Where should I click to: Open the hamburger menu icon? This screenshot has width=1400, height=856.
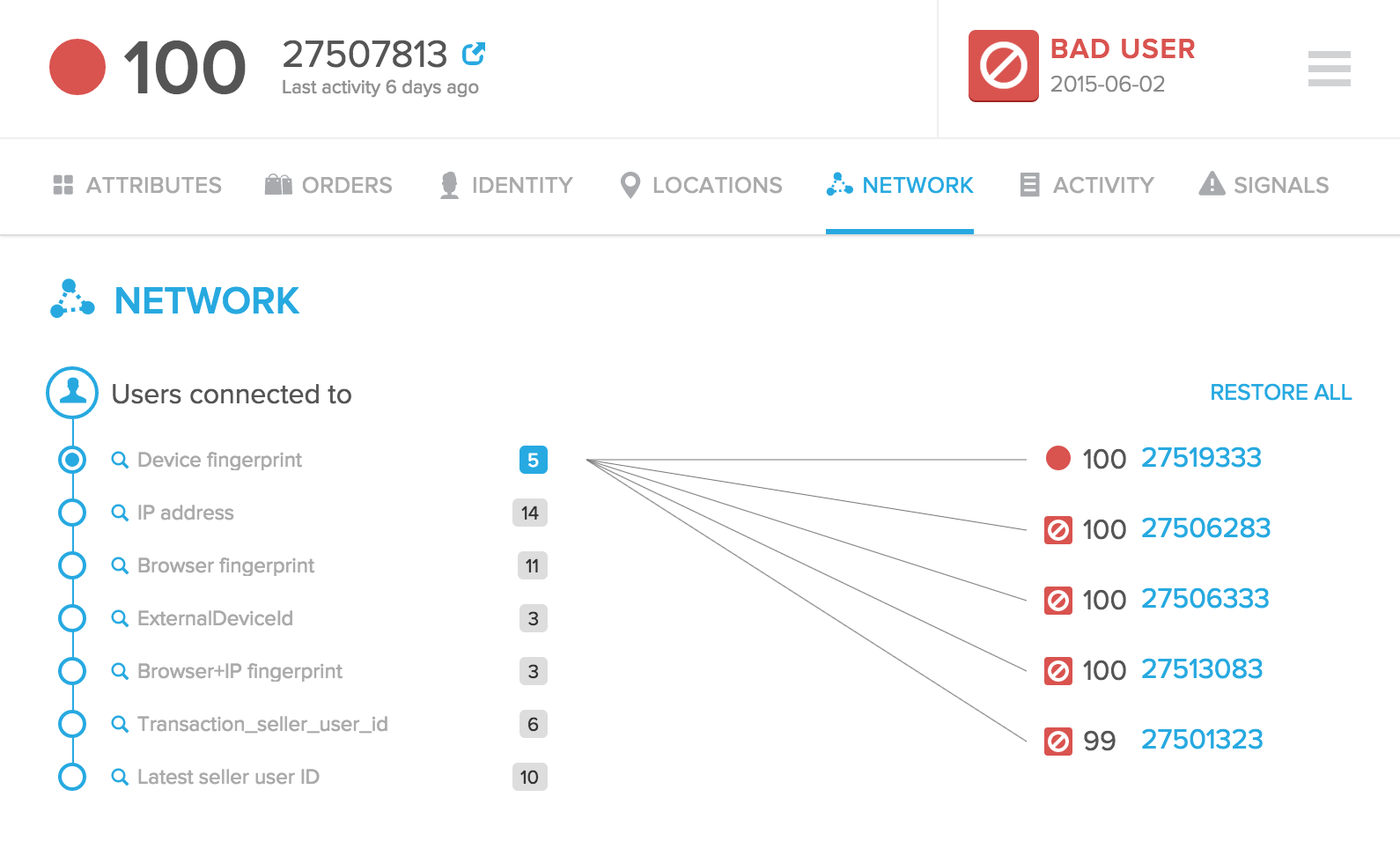click(x=1330, y=69)
